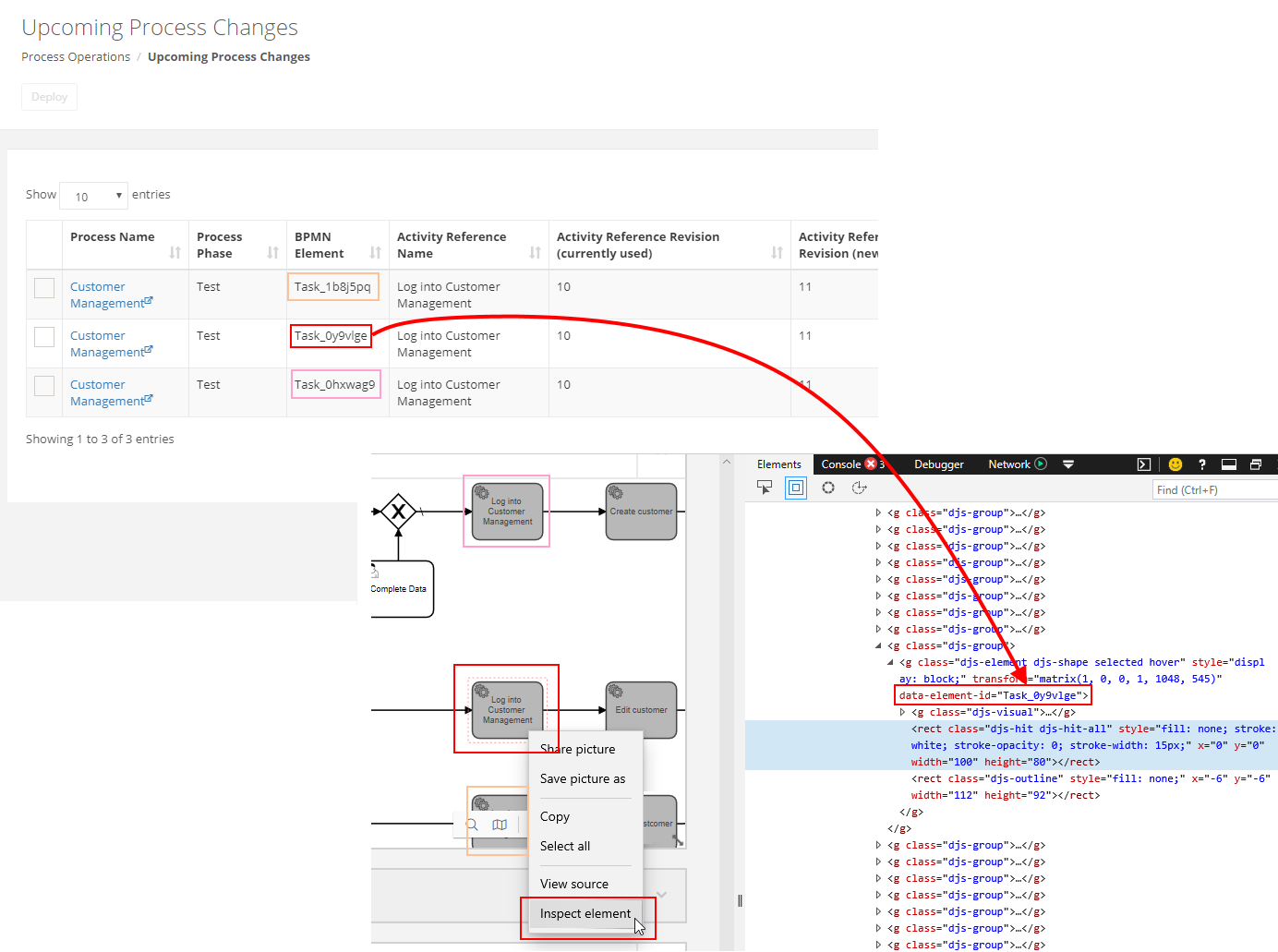
Task: Select the element picker tool in DevTools
Action: 765,488
